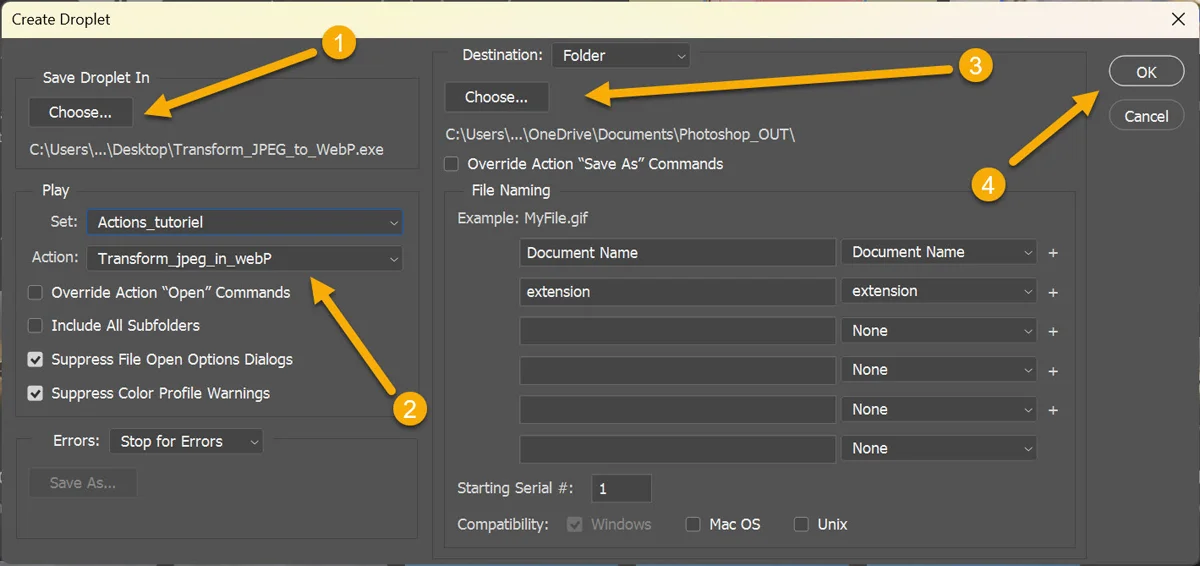This screenshot has height=566, width=1200.
Task: Open the extension naming dropdown
Action: pos(939,291)
